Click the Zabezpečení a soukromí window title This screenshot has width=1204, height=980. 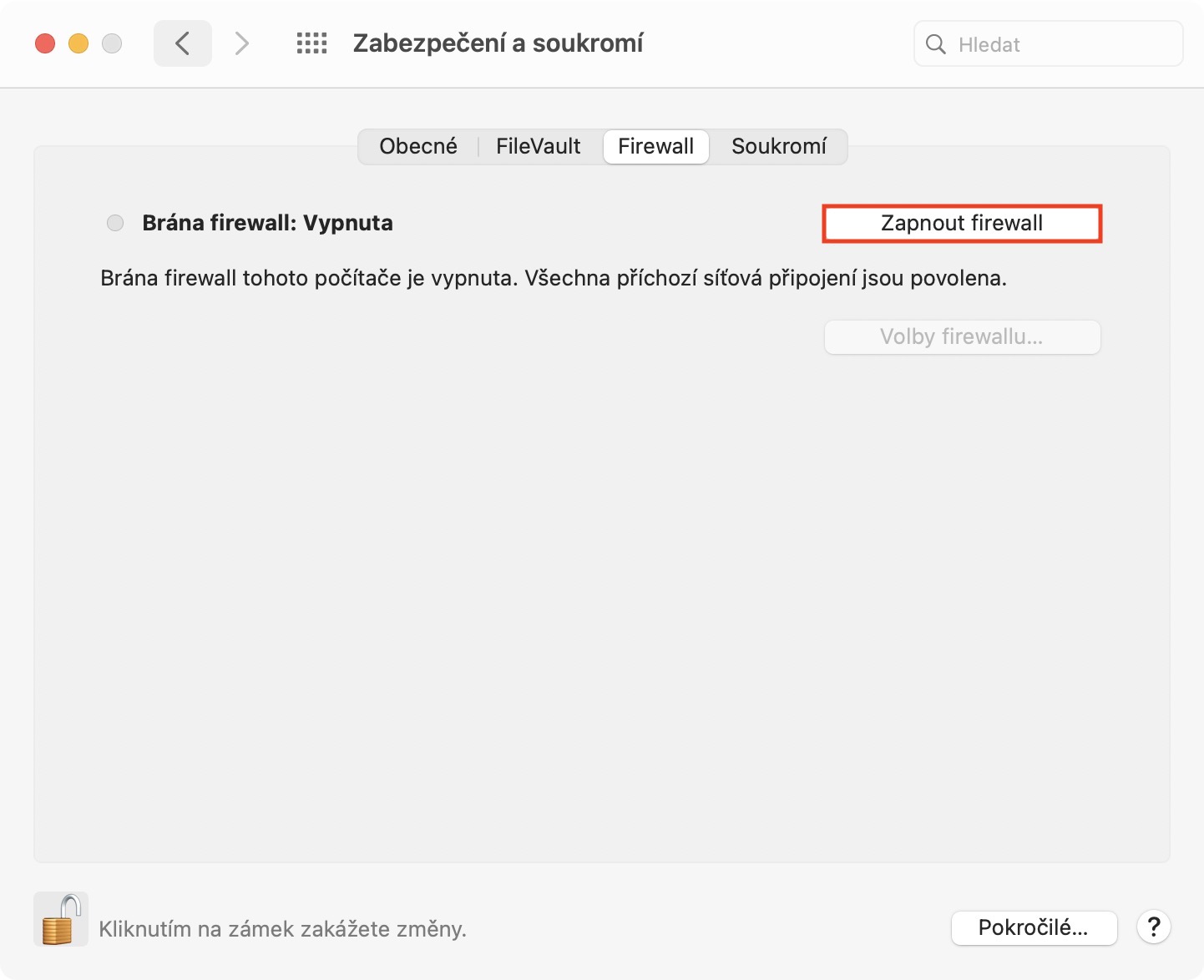pos(498,43)
